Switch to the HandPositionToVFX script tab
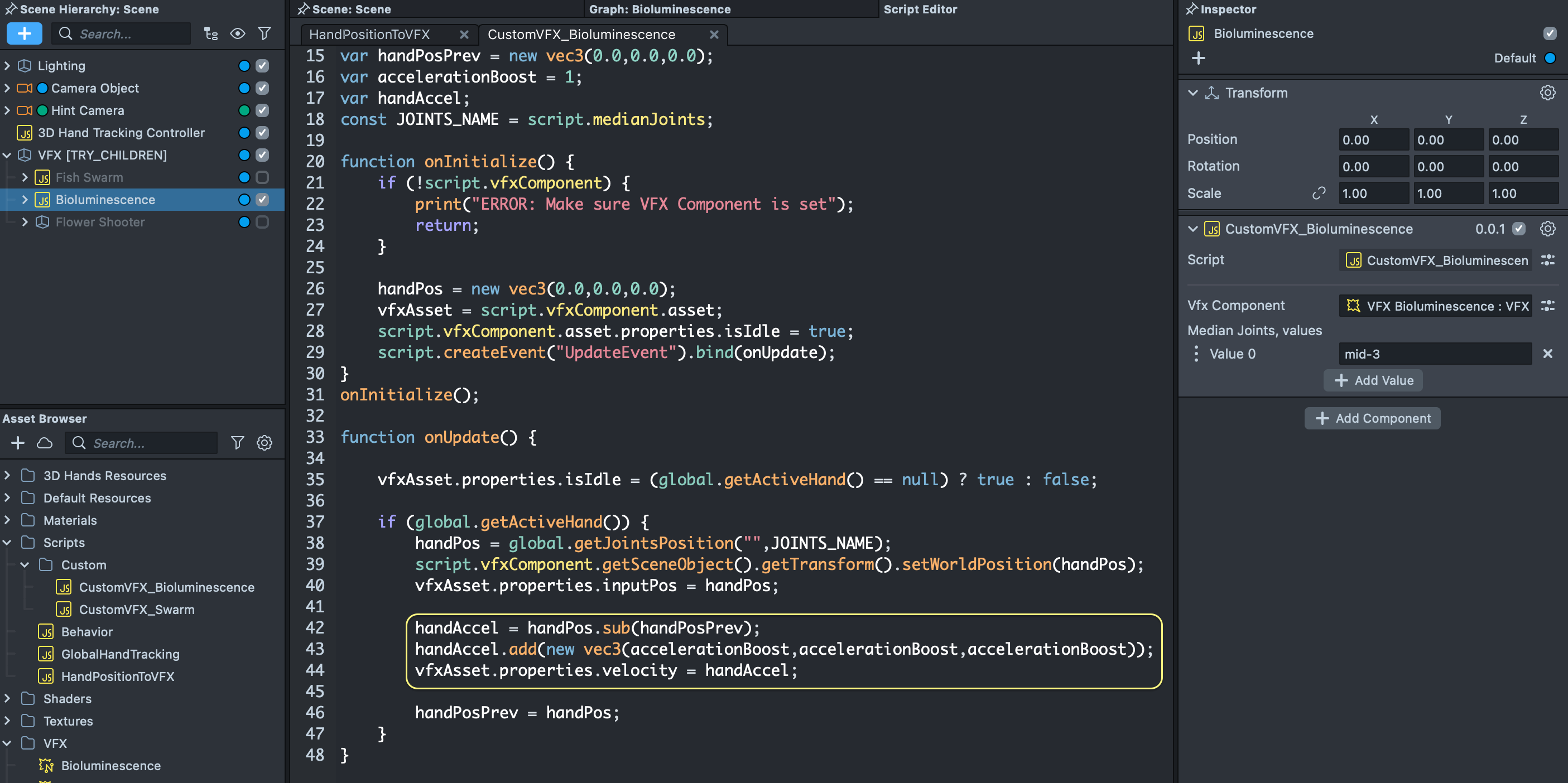This screenshot has width=1568, height=783. click(369, 35)
